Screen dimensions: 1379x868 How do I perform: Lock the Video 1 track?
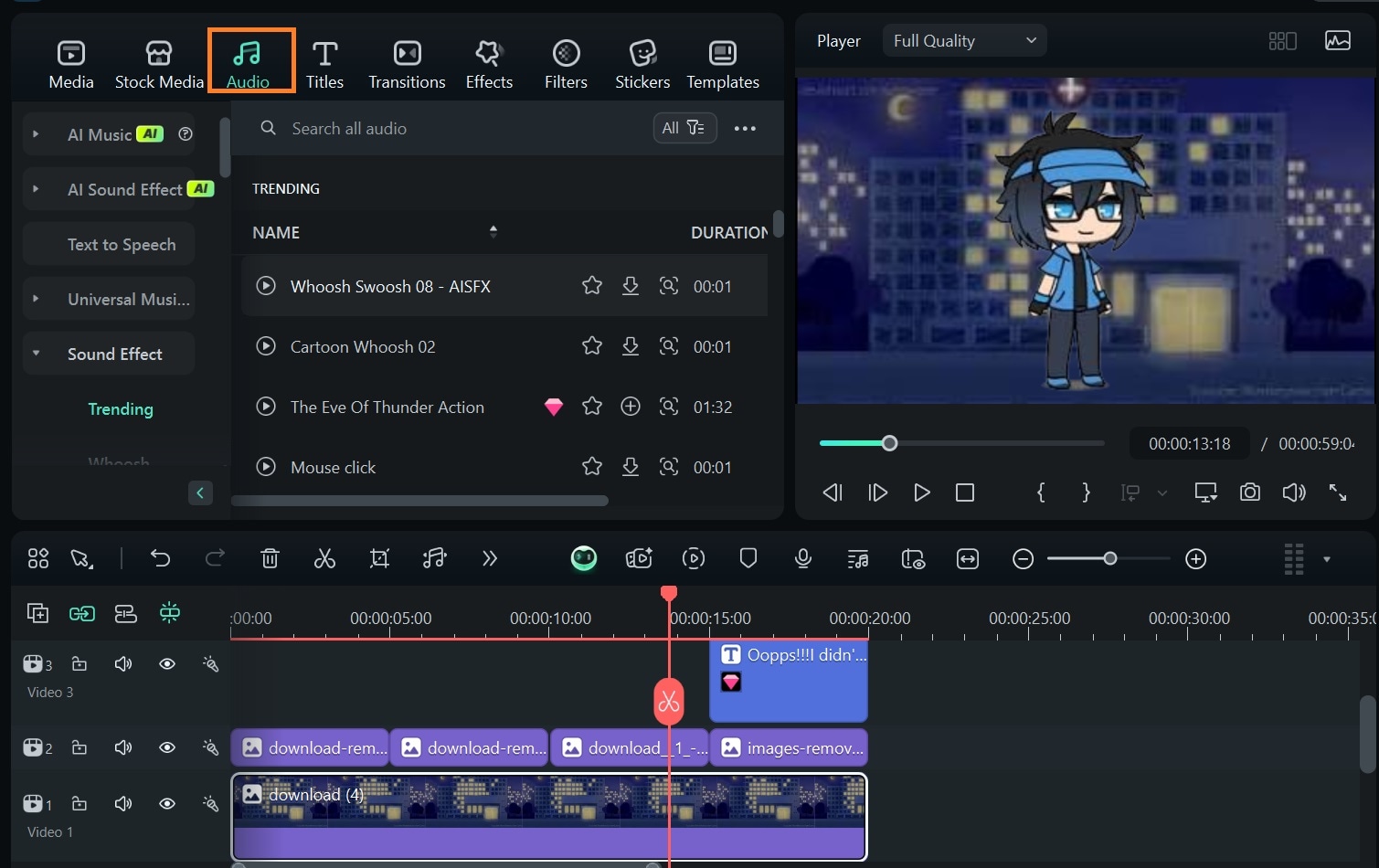(x=80, y=804)
